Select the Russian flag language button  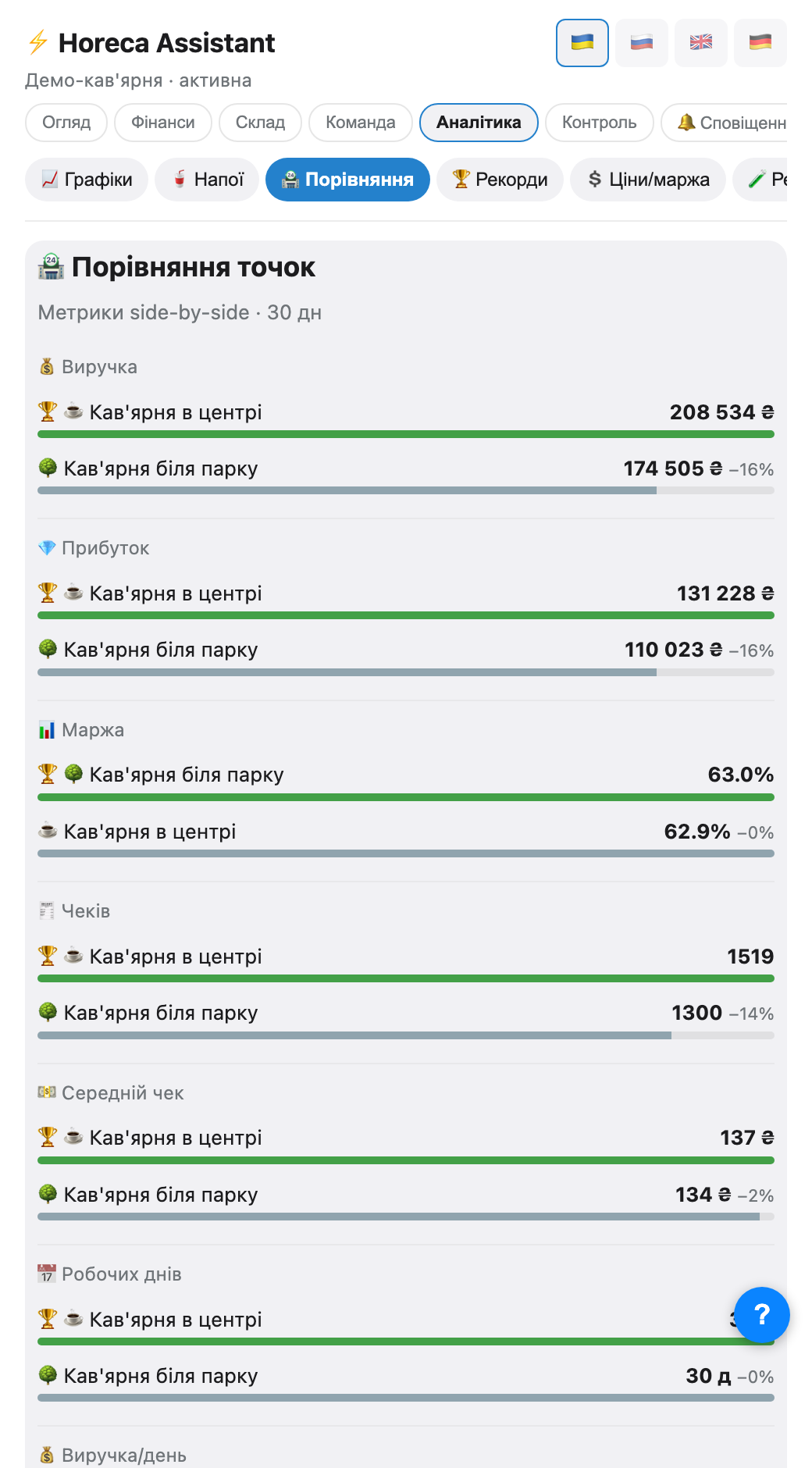coord(642,43)
